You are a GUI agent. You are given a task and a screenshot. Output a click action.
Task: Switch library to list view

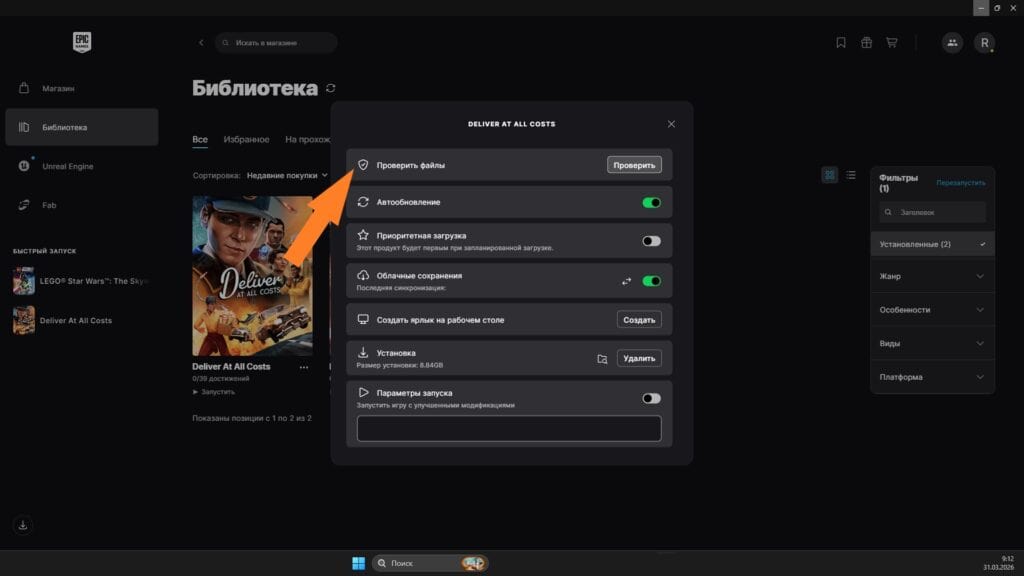[x=850, y=175]
